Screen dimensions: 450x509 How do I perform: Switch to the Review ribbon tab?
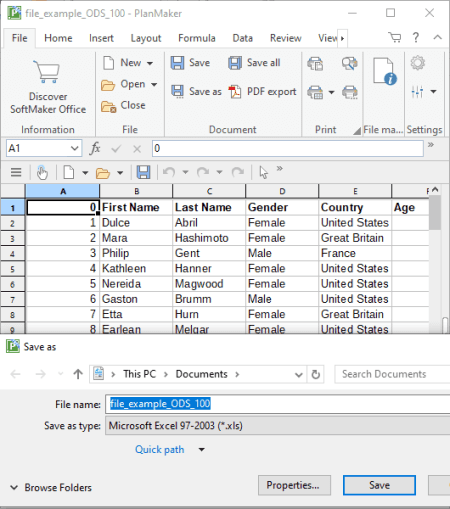click(286, 38)
